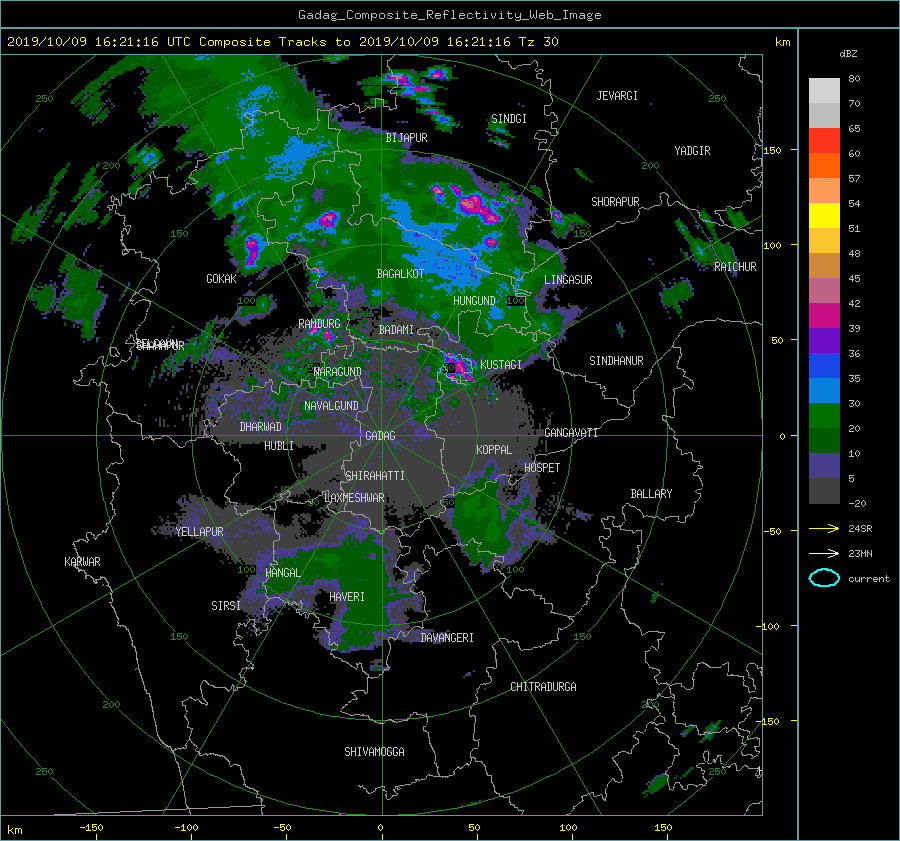Click the dBZ legend heading
Image resolution: width=900 pixels, height=841 pixels.
coord(848,54)
